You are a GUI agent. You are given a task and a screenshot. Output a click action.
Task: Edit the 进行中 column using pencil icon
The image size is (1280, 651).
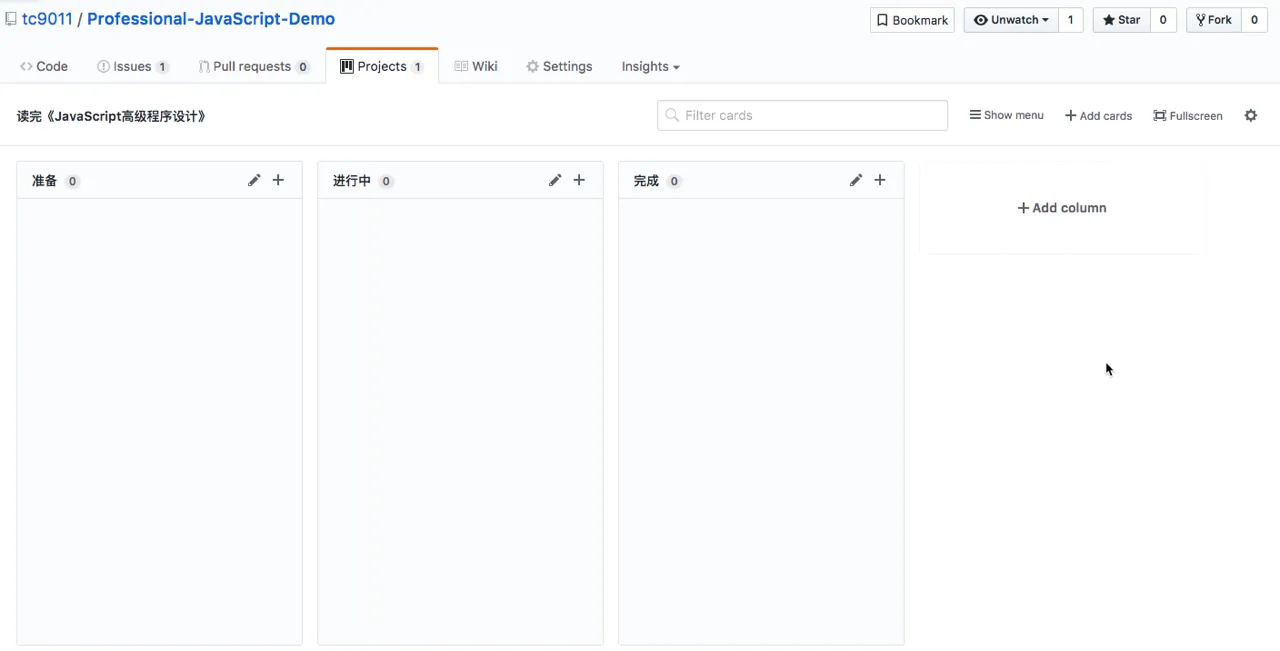click(555, 180)
